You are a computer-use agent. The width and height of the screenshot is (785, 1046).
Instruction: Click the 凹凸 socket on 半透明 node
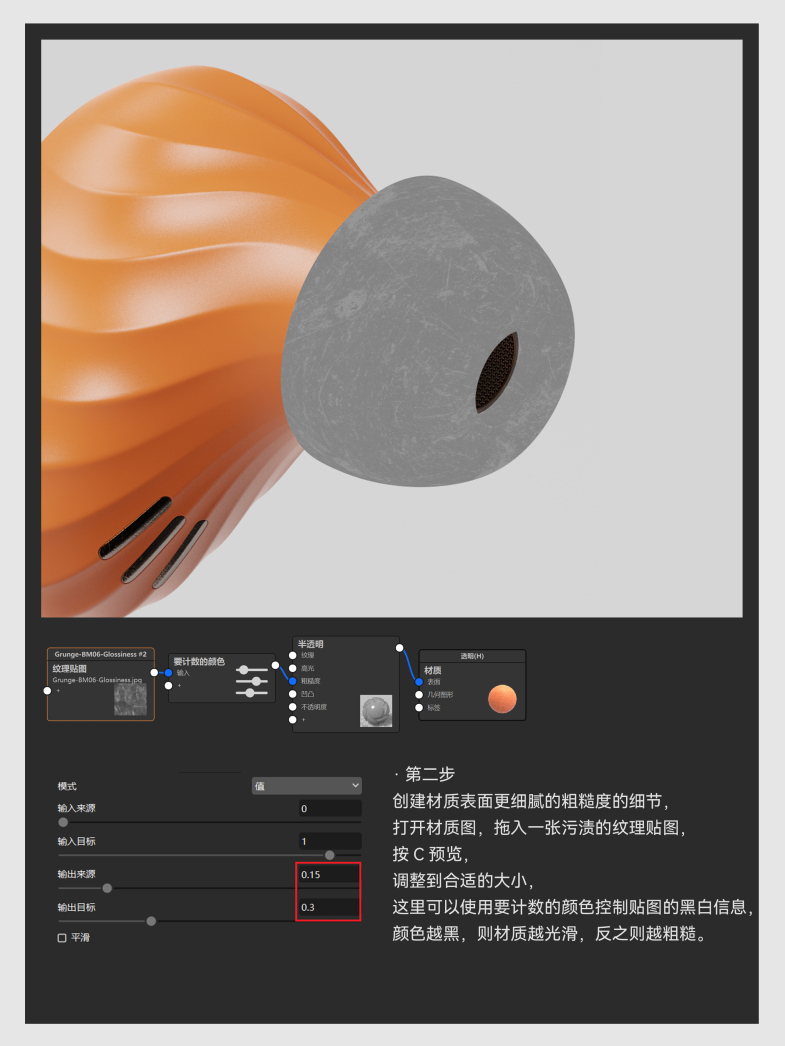click(x=293, y=693)
